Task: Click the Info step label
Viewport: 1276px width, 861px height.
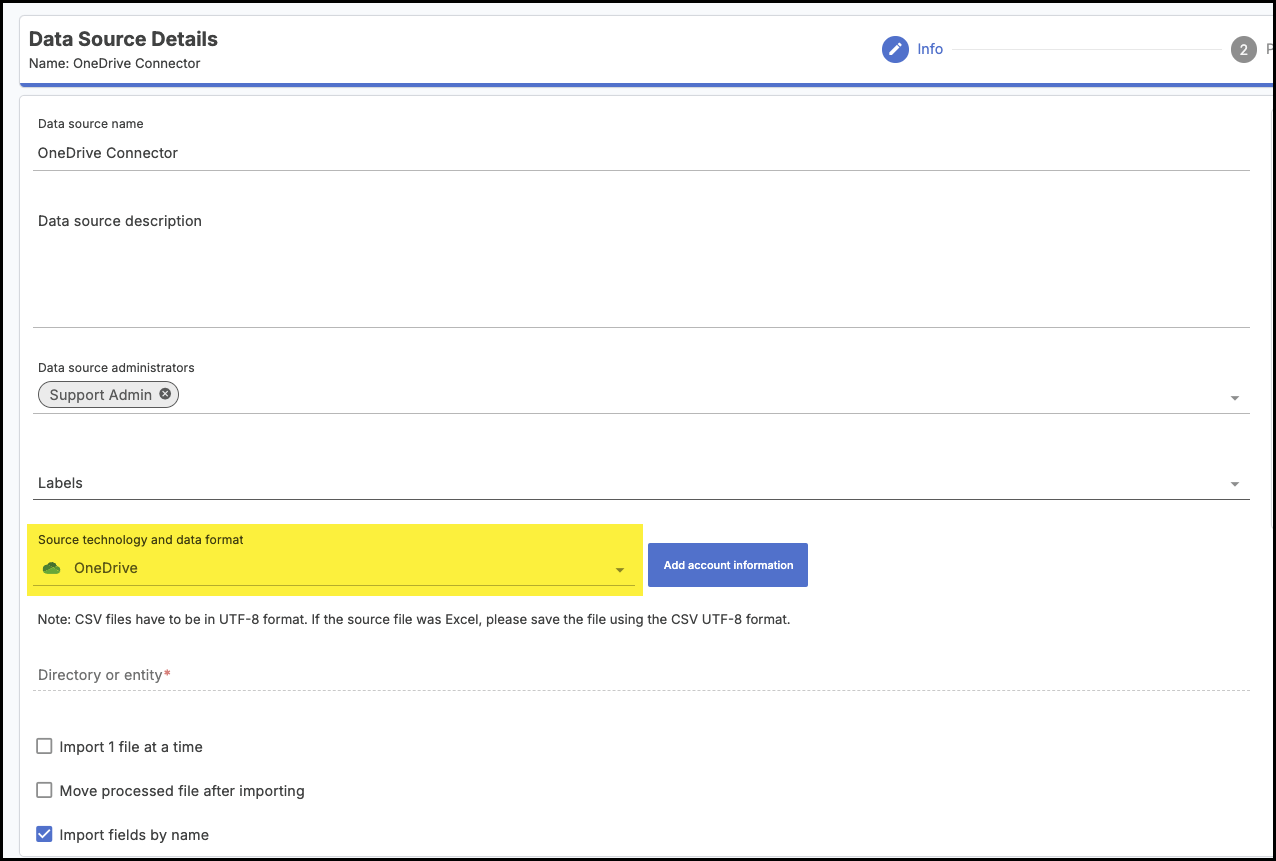Action: 930,49
